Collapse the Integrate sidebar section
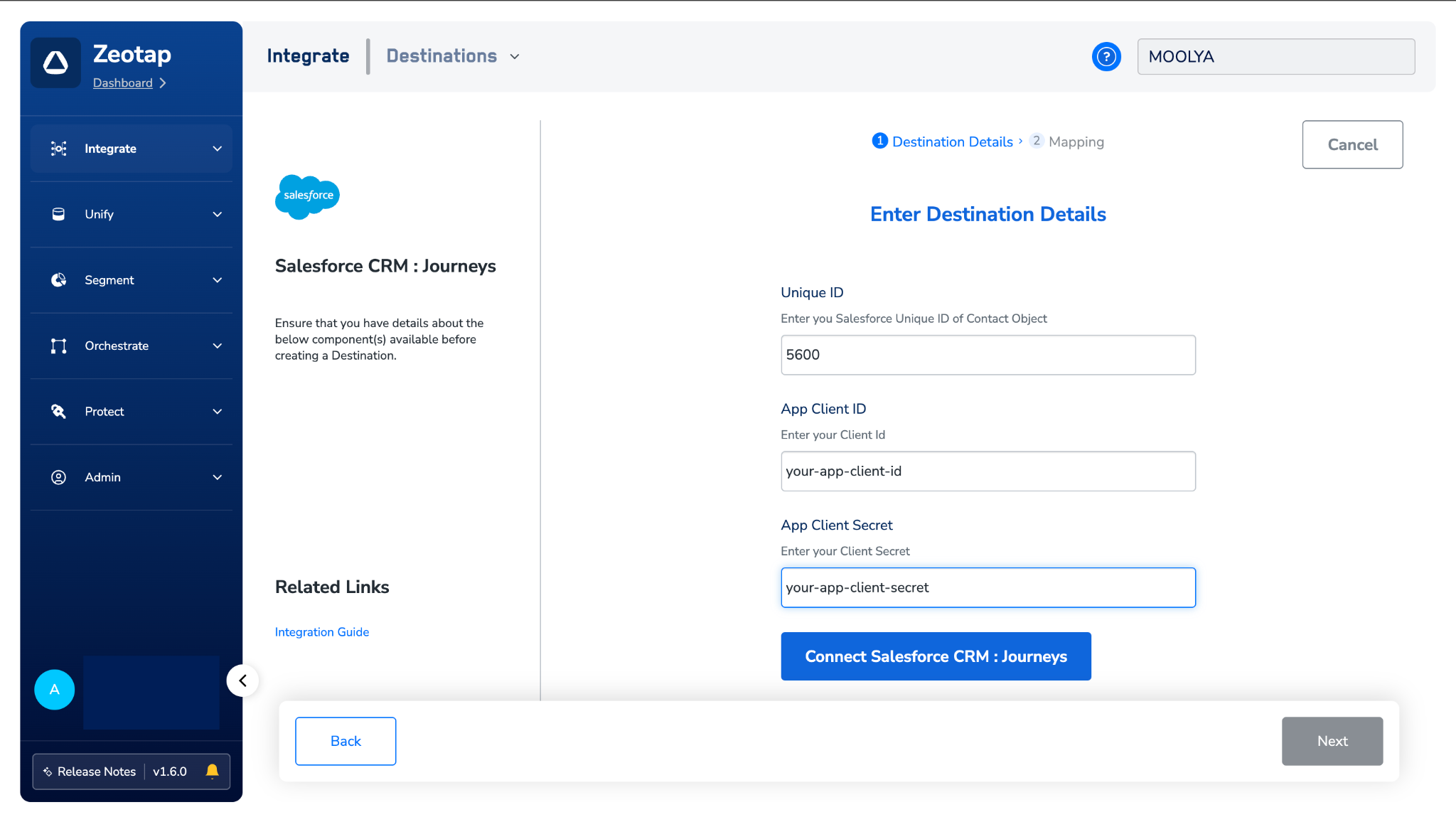 (217, 149)
